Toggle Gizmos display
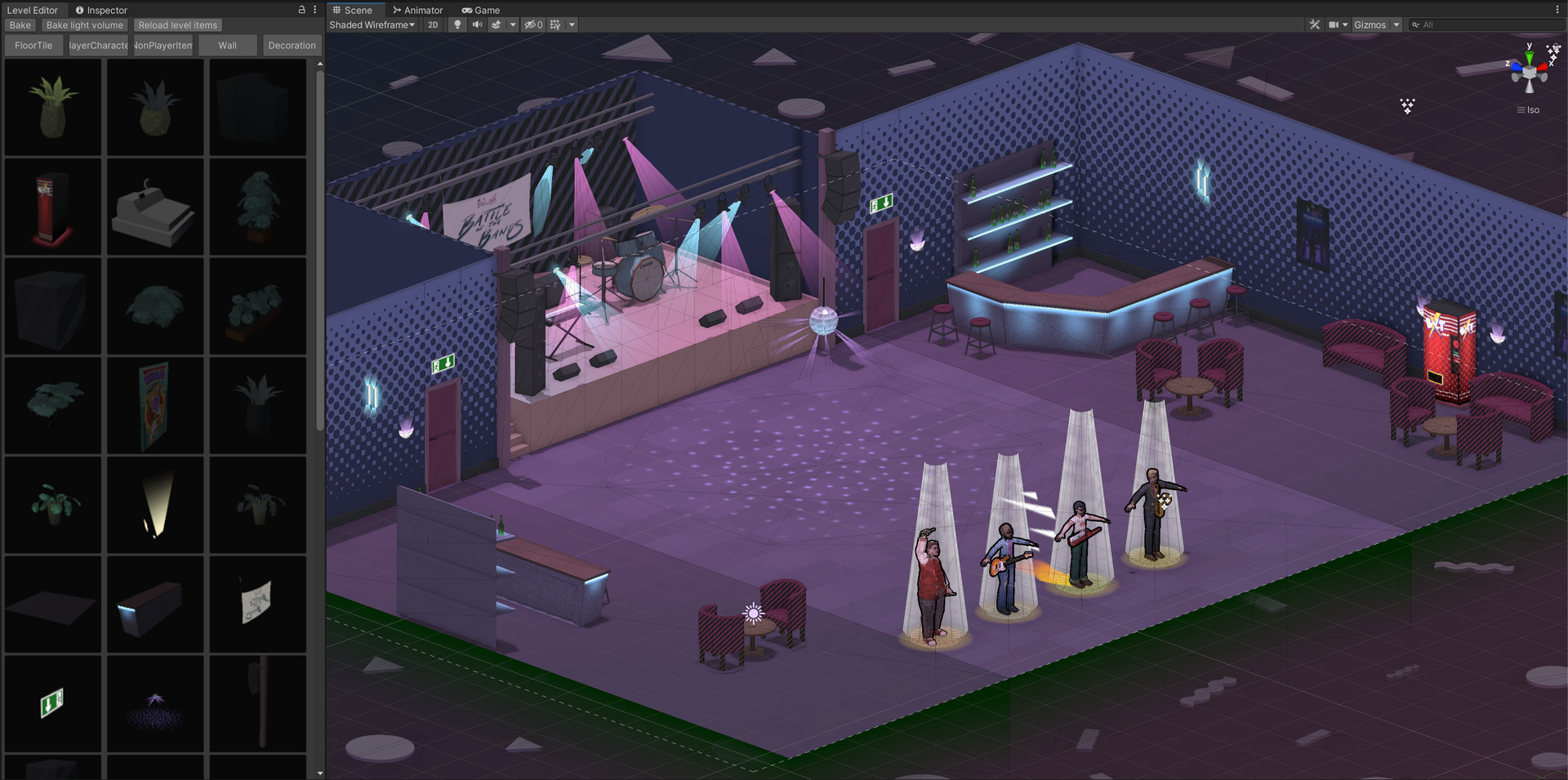Screen dimensions: 1568x780 pyautogui.click(x=1370, y=25)
